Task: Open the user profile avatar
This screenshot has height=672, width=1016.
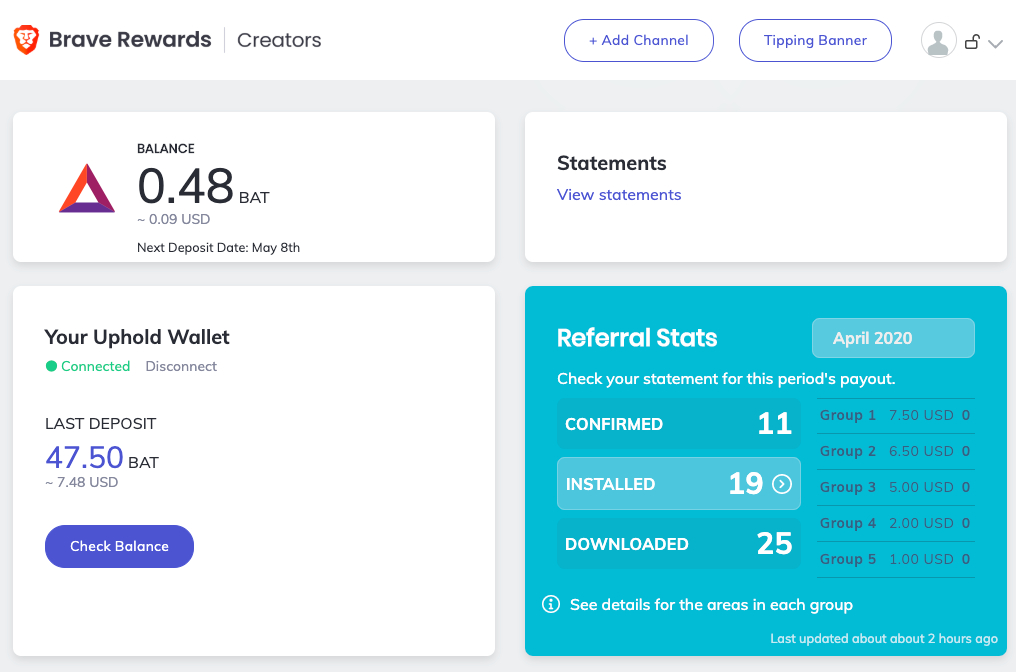Action: pyautogui.click(x=938, y=41)
